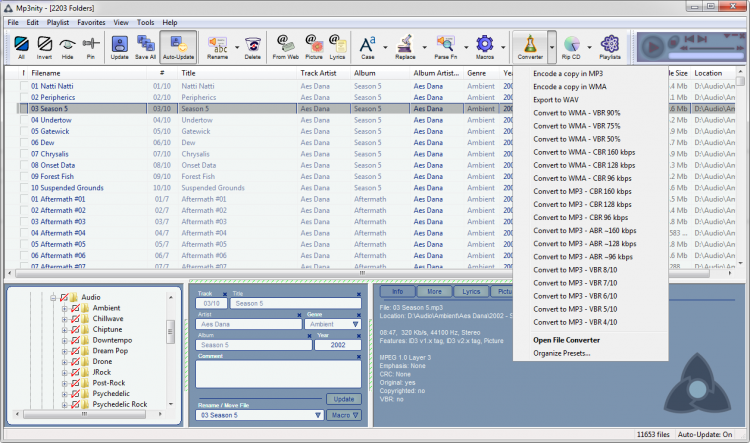Open the Favorites menu
Image resolution: width=750 pixels, height=443 pixels.
[91, 22]
